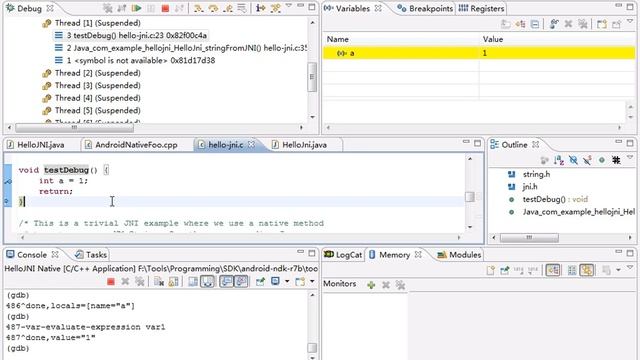Screen dimensions: 640x360
Task: Open the HelloJNI.java editor tab
Action: point(36,145)
